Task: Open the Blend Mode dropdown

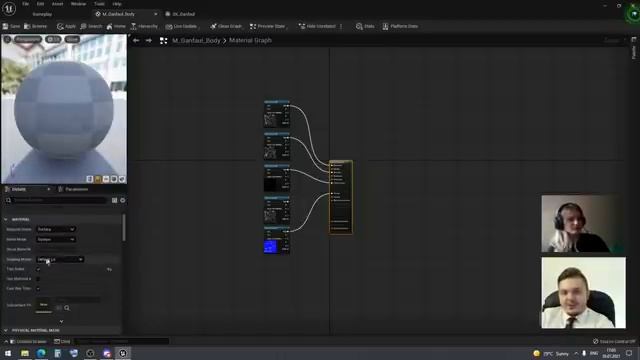Action: point(56,239)
